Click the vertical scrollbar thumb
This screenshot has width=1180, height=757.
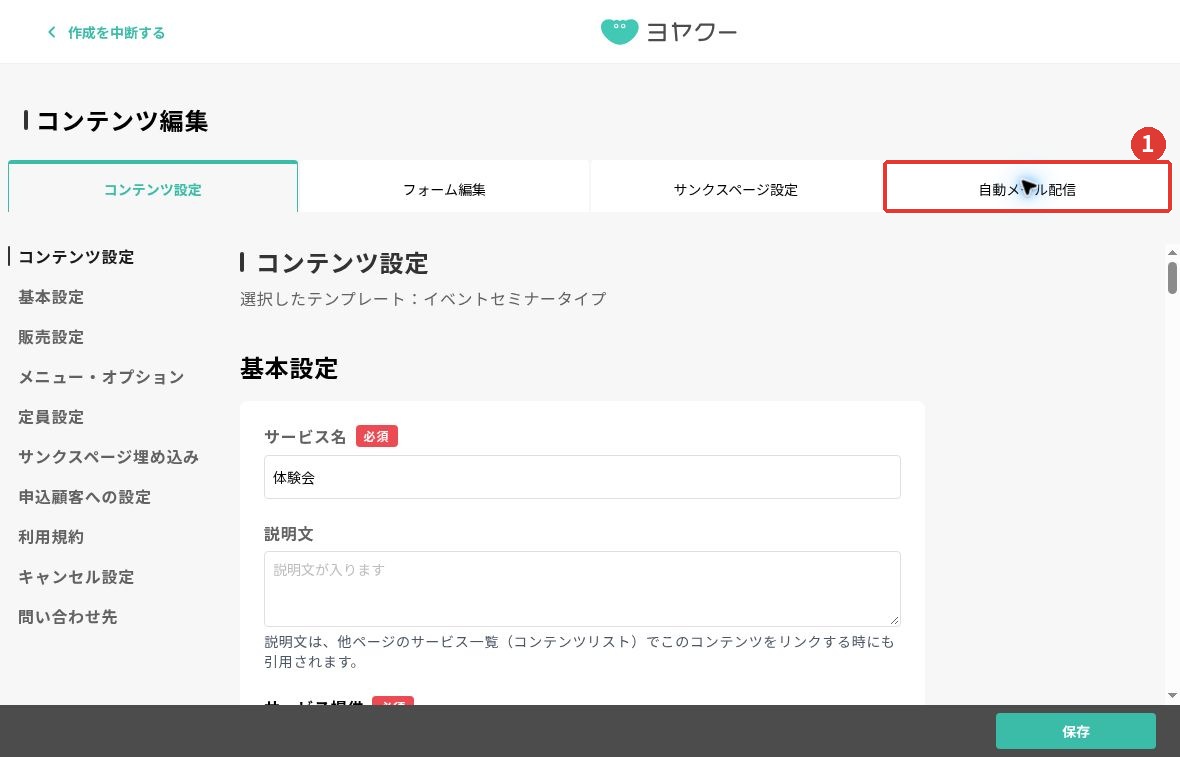point(1172,277)
